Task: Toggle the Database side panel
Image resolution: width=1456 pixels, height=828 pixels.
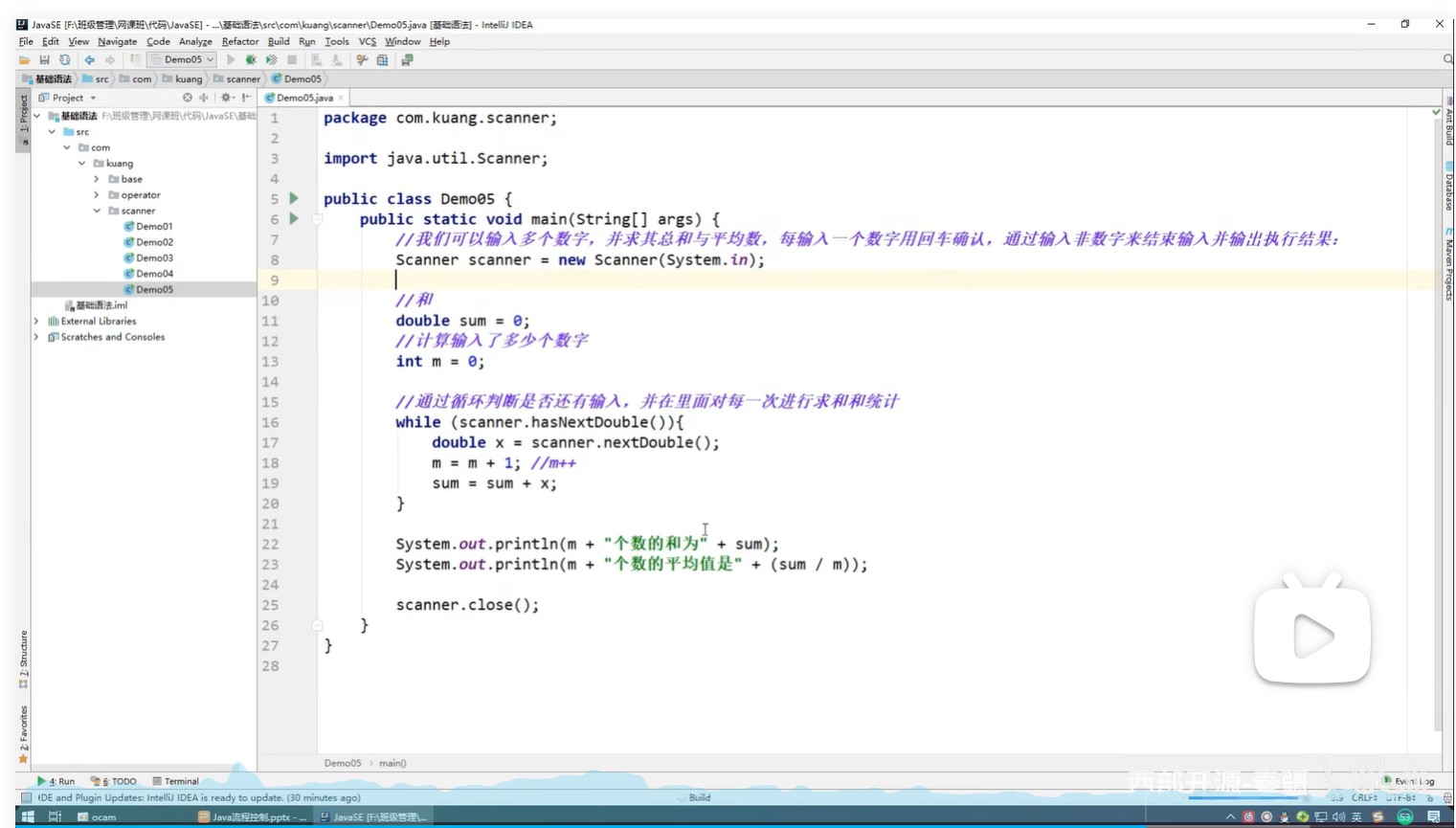Action: click(1448, 187)
